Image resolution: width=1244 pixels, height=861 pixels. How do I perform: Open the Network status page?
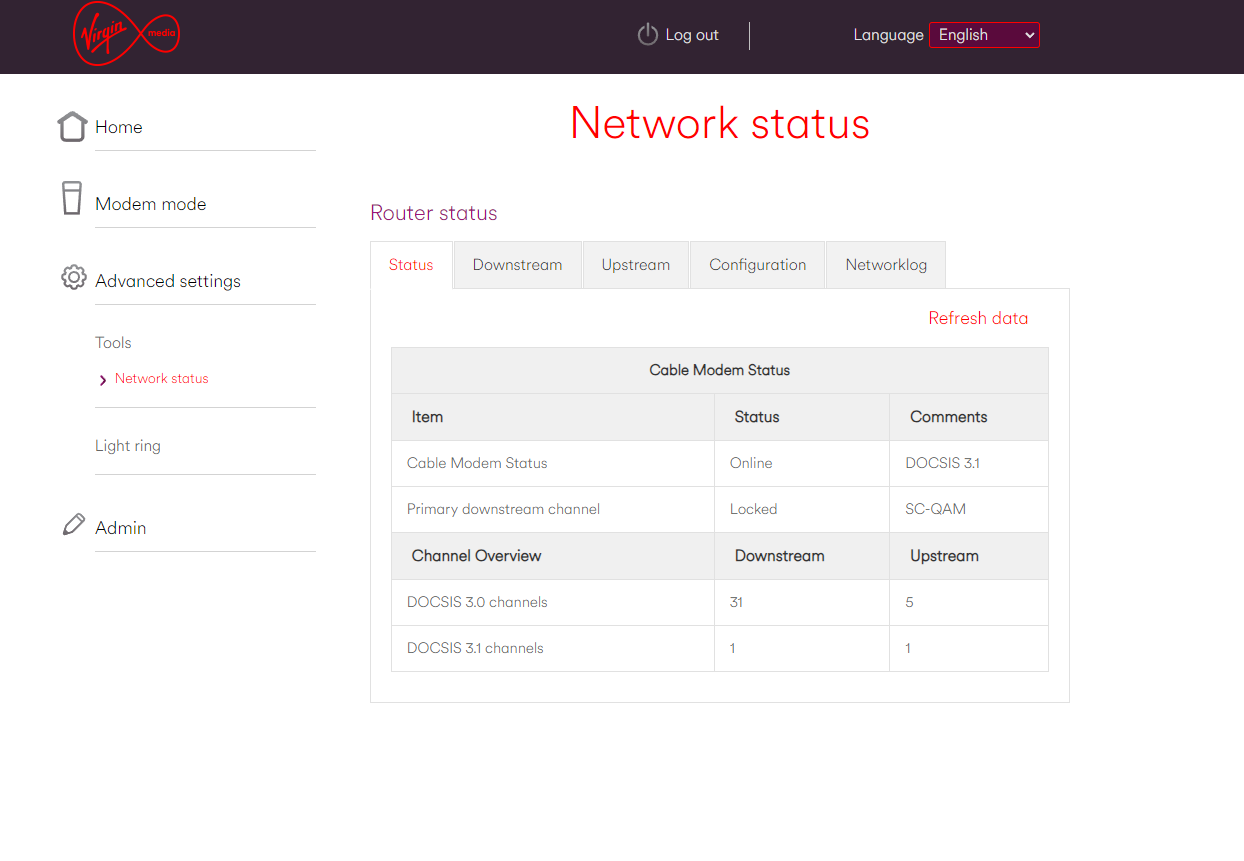click(x=163, y=378)
